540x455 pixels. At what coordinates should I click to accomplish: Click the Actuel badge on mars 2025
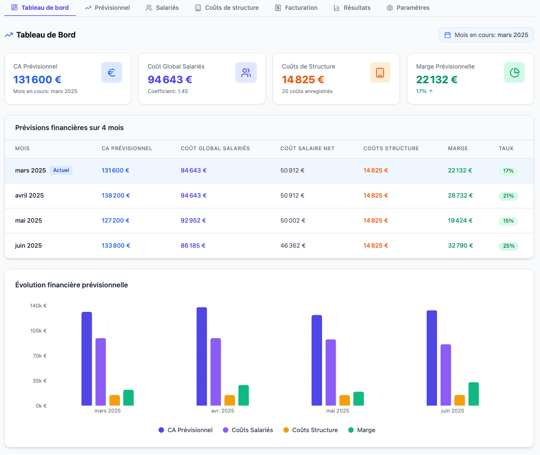coord(61,170)
